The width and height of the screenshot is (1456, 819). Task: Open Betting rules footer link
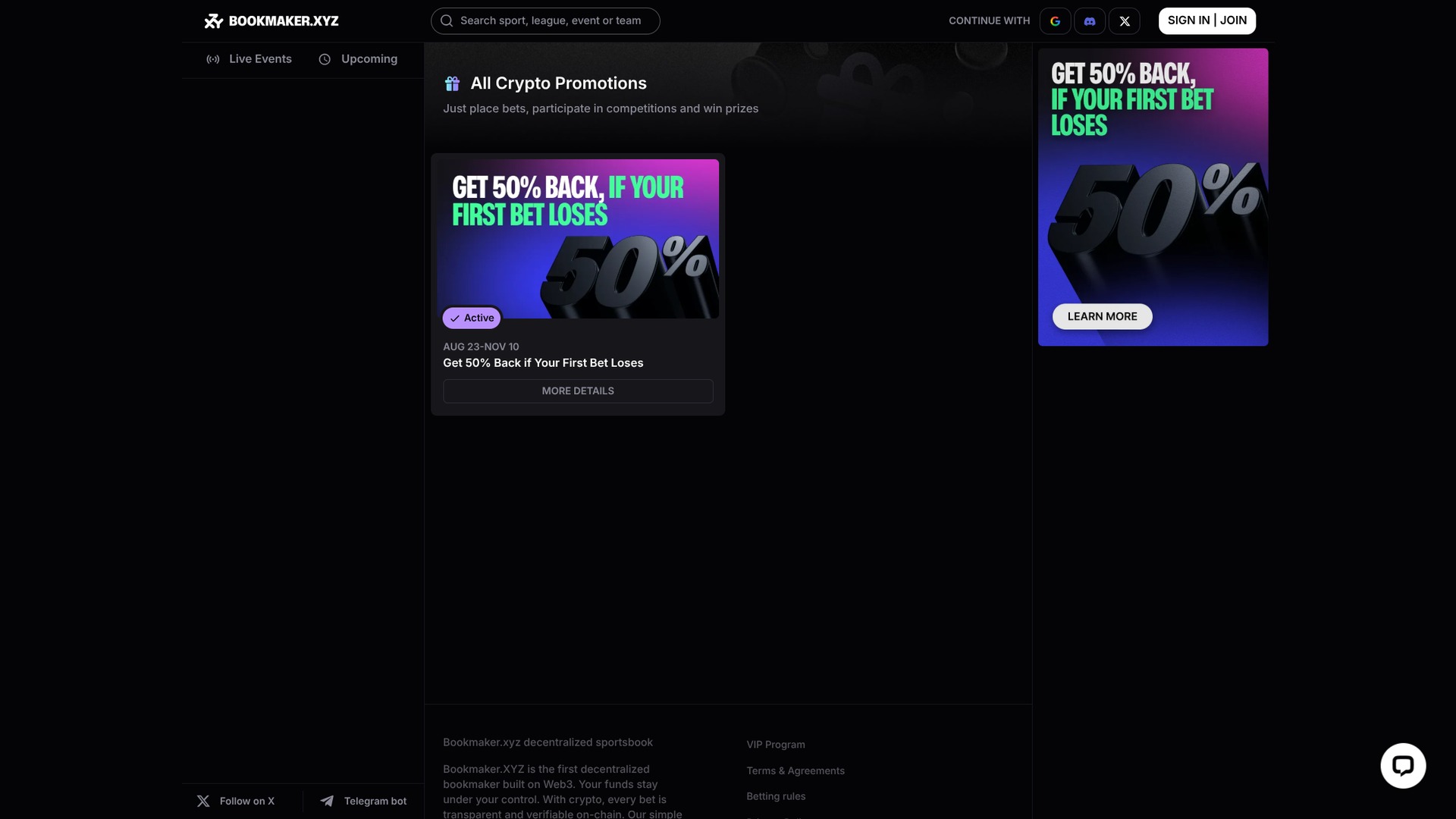tap(776, 796)
